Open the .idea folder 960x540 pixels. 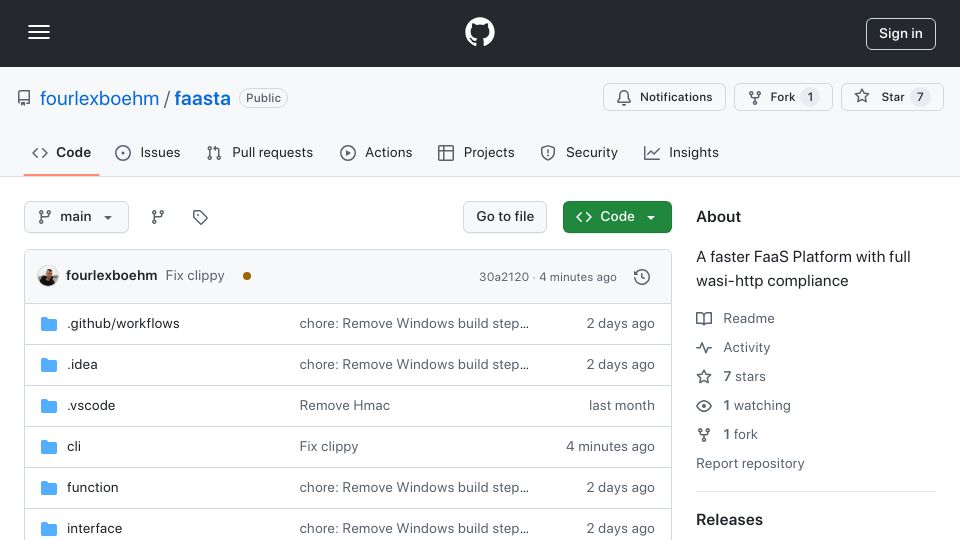click(82, 364)
